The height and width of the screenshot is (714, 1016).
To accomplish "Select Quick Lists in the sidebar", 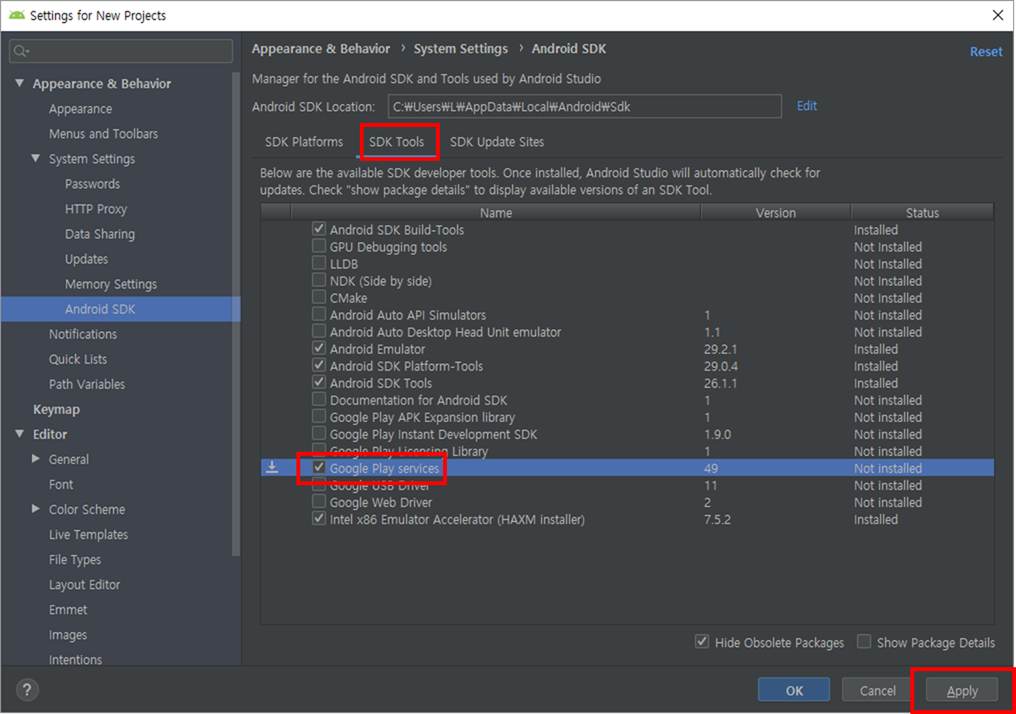I will [78, 359].
